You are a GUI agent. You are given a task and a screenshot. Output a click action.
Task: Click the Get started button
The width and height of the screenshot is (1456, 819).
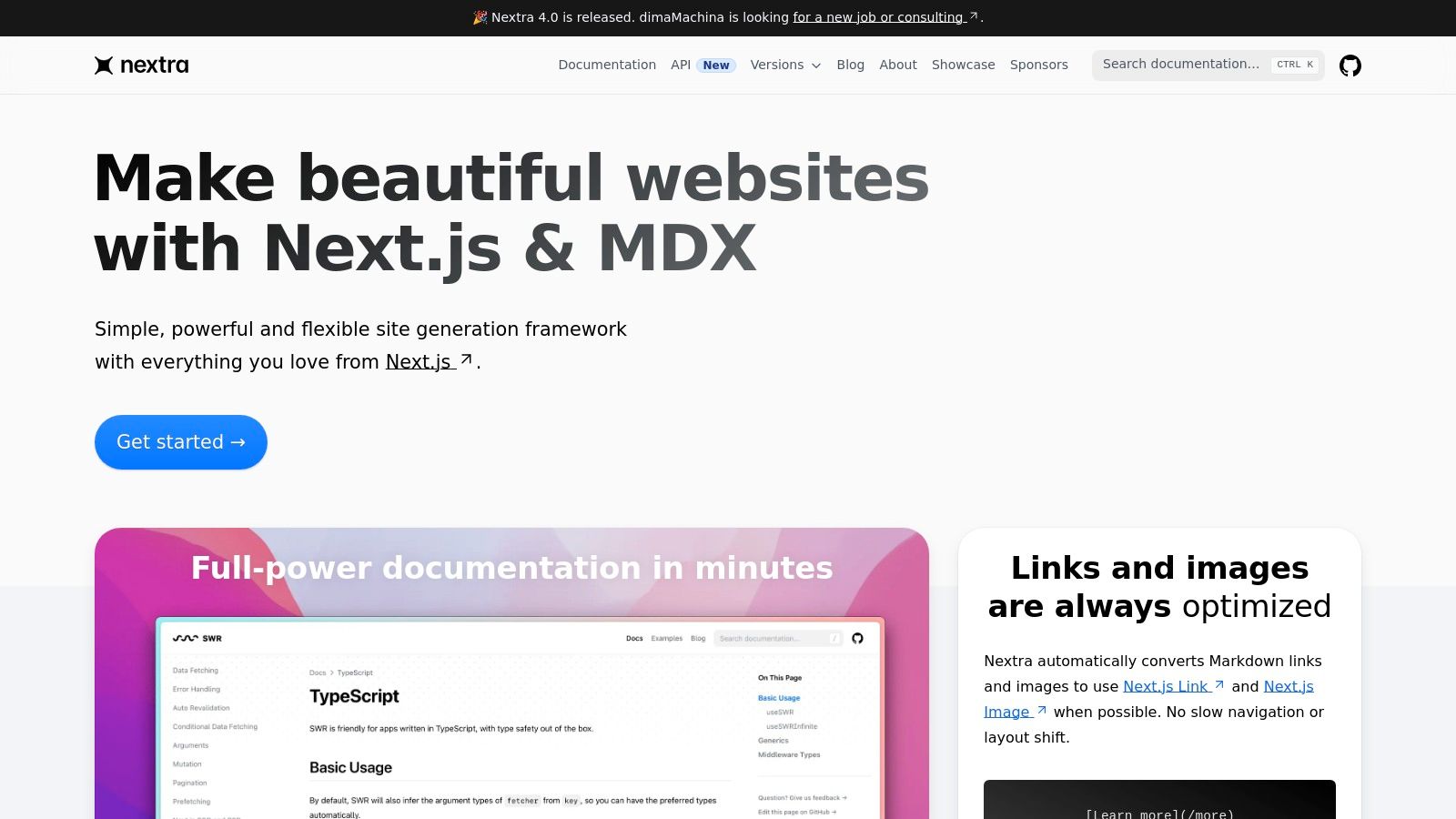tap(181, 442)
